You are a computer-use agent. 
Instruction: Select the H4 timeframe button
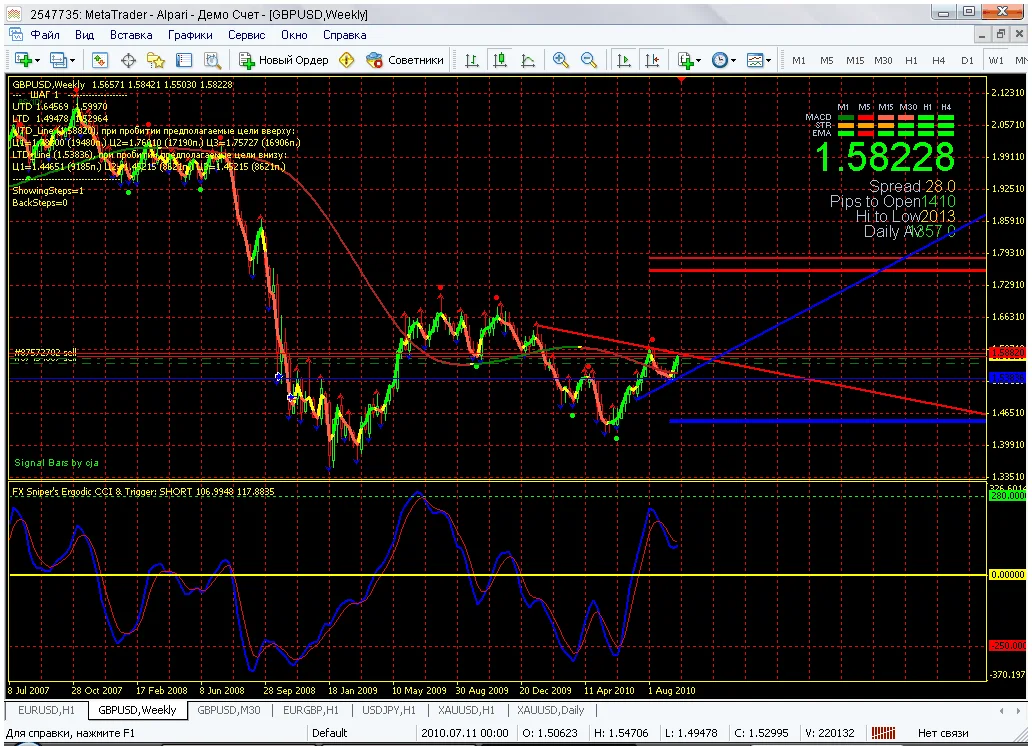pyautogui.click(x=939, y=60)
